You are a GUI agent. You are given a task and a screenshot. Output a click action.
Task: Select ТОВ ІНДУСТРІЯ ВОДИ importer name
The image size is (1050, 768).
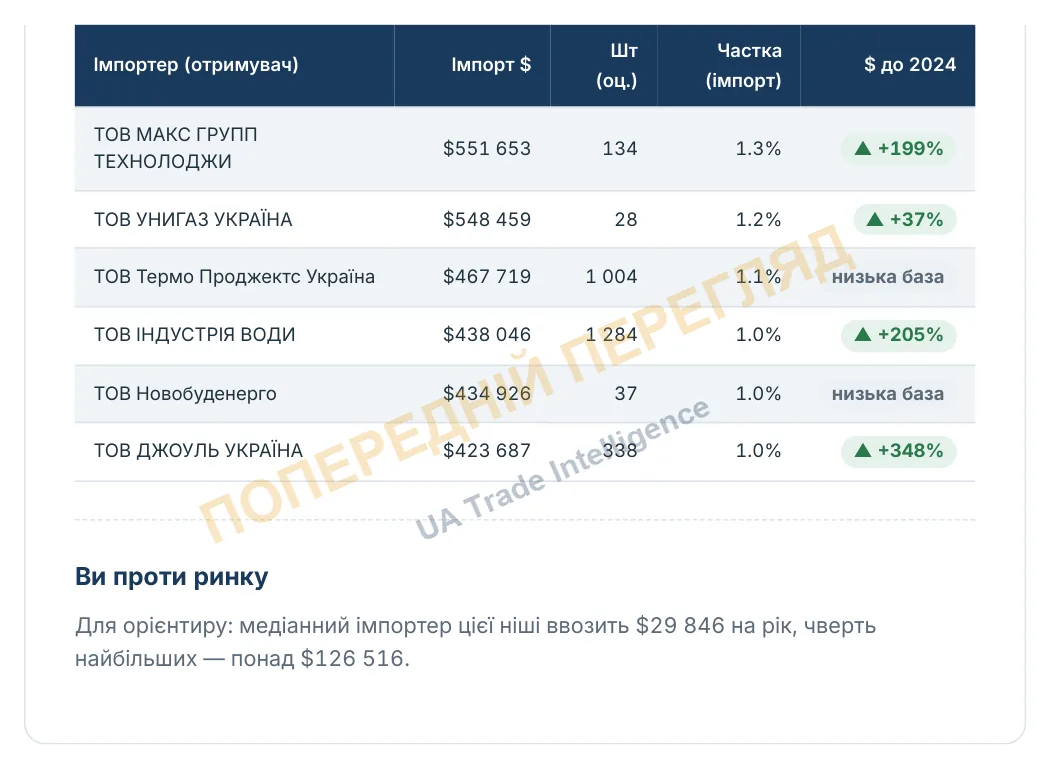(194, 335)
